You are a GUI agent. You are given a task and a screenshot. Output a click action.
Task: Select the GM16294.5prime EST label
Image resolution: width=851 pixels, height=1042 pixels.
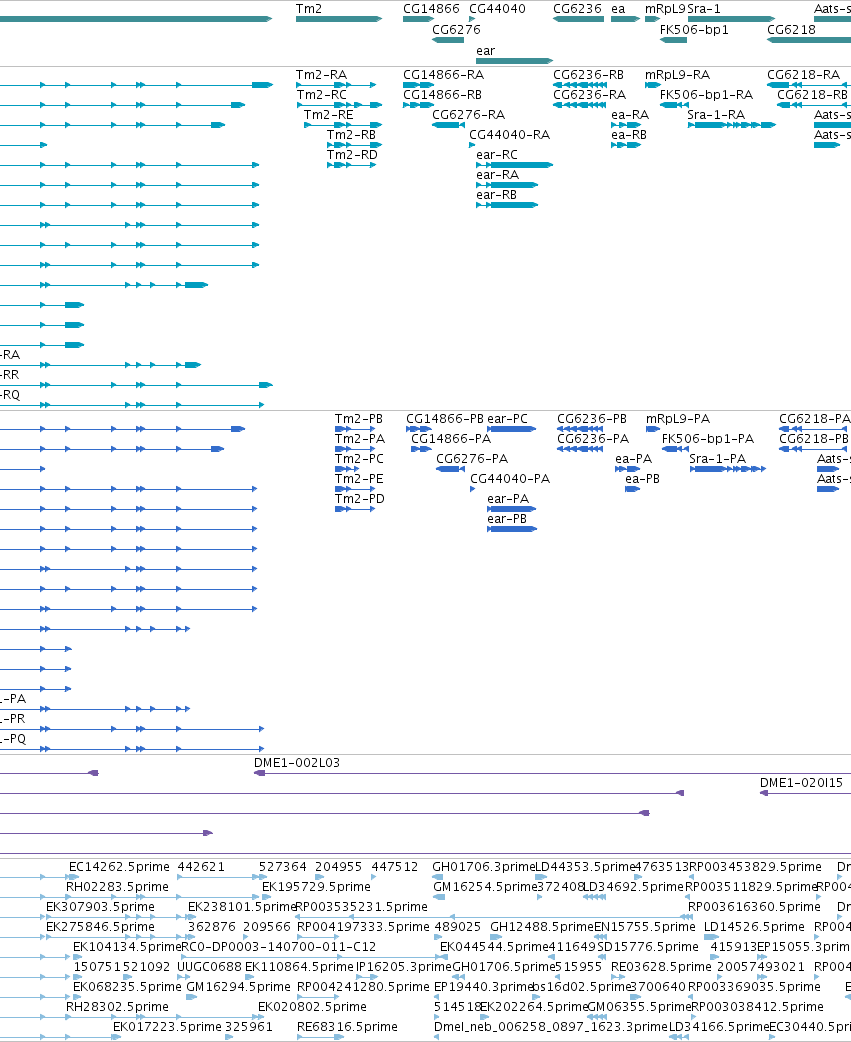pyautogui.click(x=238, y=986)
